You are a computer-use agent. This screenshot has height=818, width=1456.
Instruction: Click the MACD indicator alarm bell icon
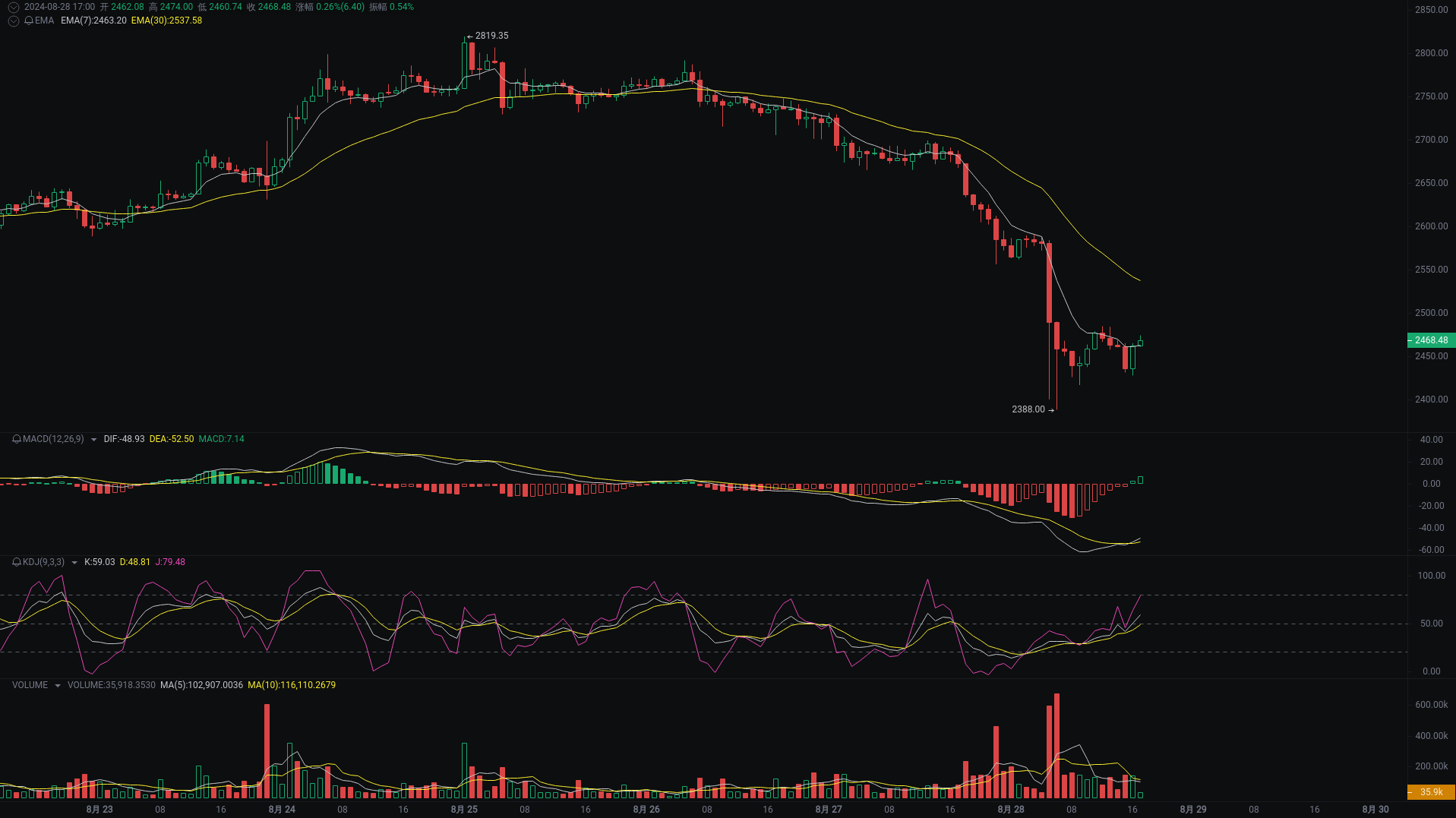[x=16, y=439]
